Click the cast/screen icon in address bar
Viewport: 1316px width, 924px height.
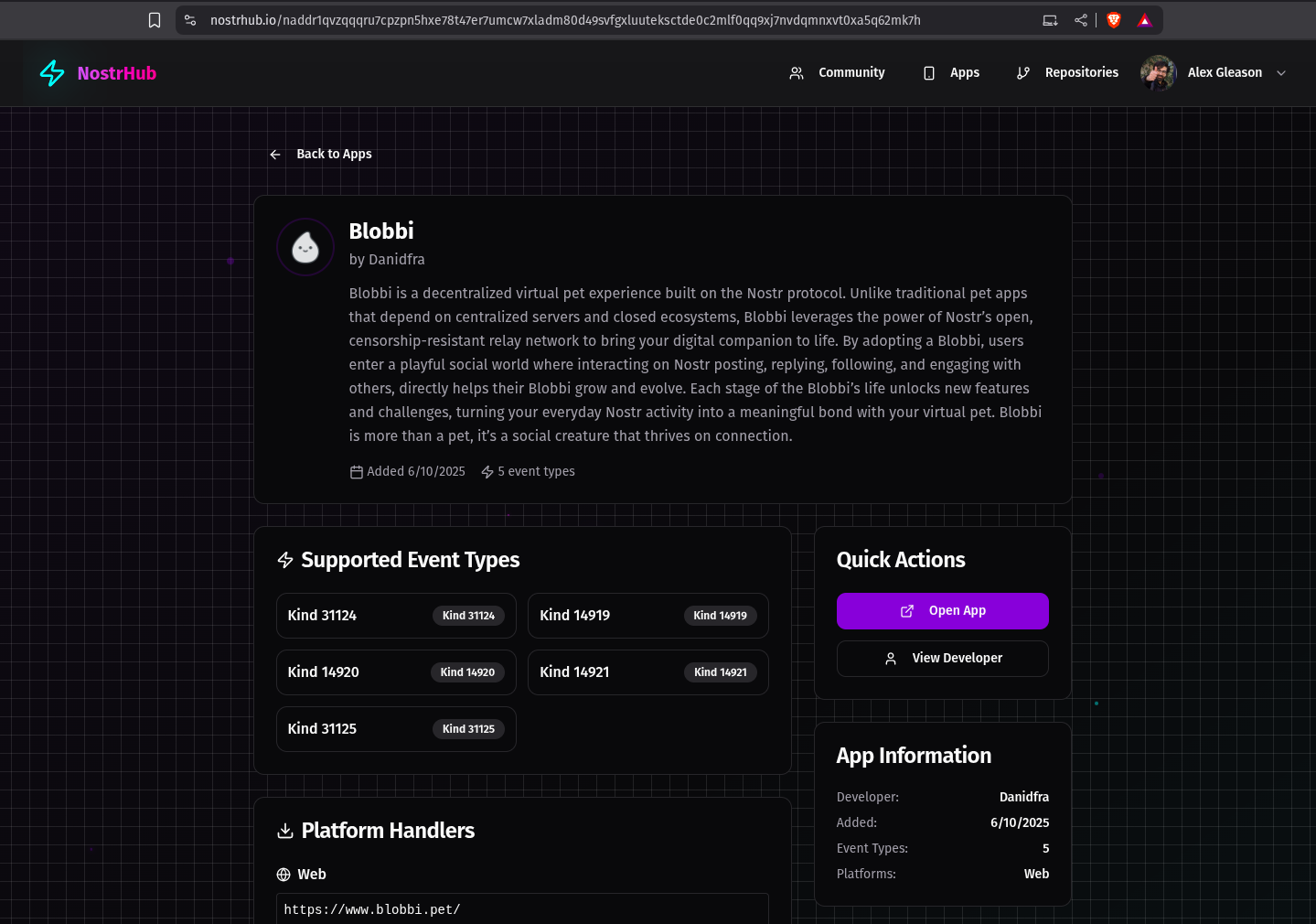click(x=1050, y=20)
